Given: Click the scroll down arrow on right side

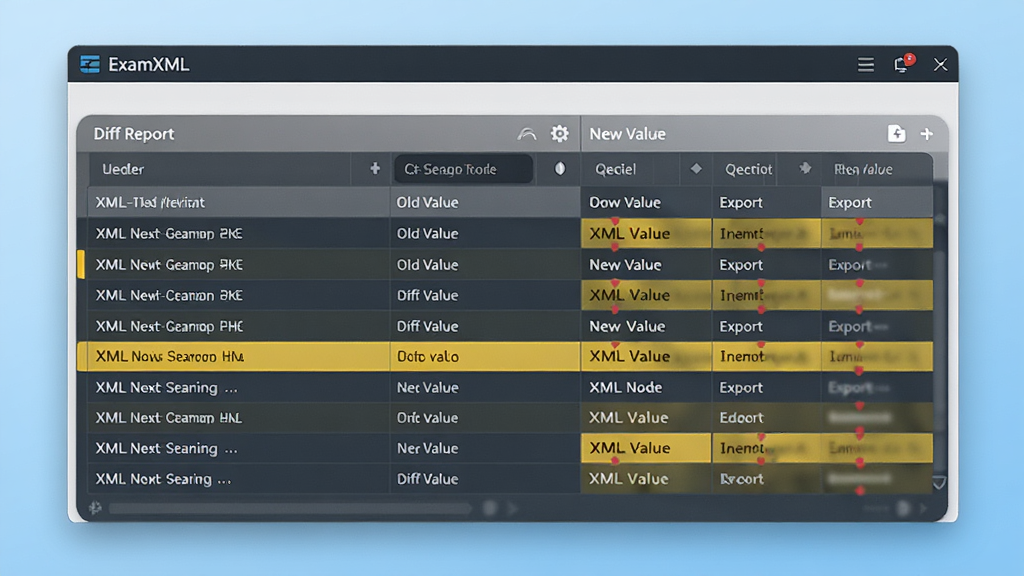Looking at the screenshot, I should [x=939, y=483].
